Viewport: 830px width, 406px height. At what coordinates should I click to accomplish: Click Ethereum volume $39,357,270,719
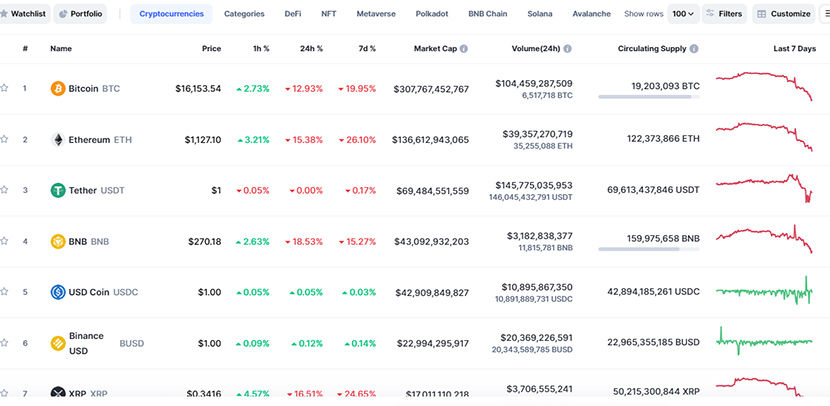tap(537, 134)
